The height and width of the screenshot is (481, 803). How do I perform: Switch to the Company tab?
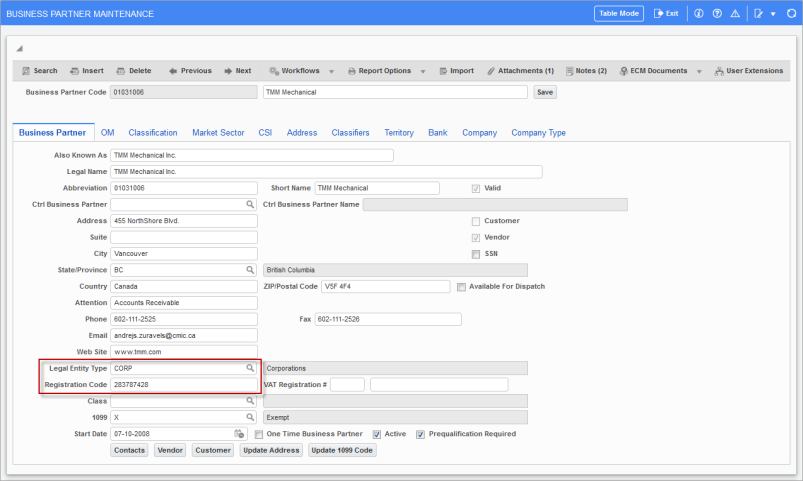pyautogui.click(x=479, y=133)
